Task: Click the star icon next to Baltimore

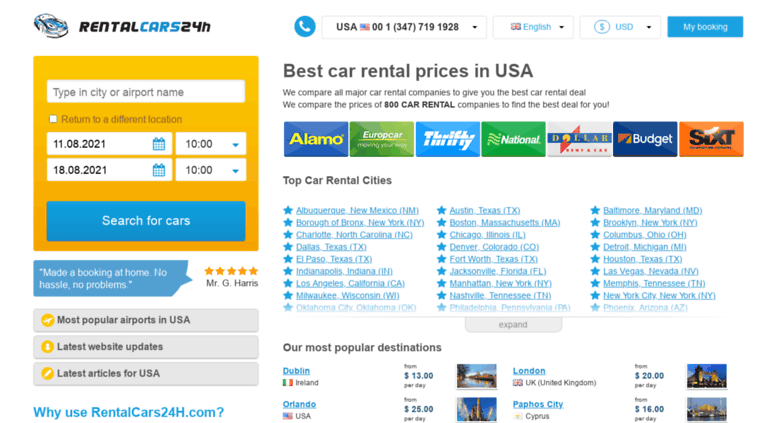Action: pyautogui.click(x=595, y=210)
